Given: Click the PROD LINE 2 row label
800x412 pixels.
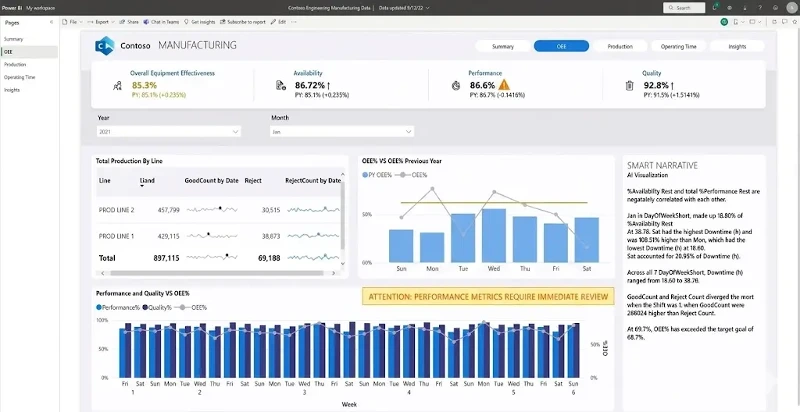Looking at the screenshot, I should [x=116, y=210].
